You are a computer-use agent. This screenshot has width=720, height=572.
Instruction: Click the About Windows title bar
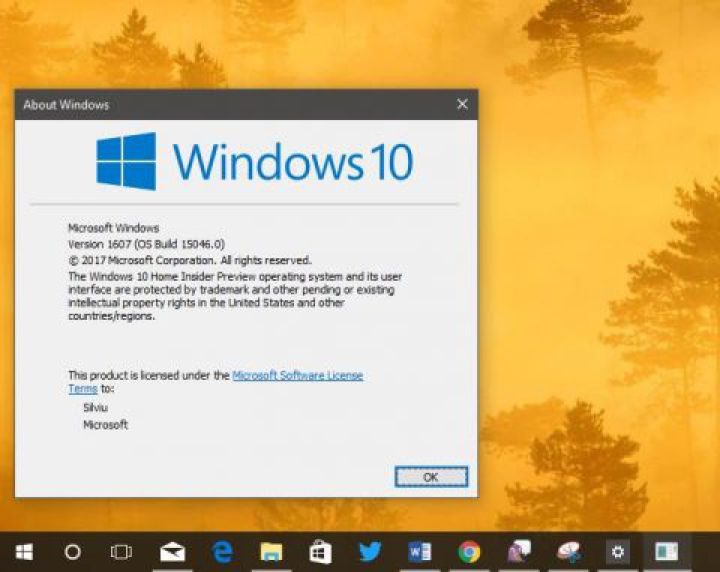(230, 104)
